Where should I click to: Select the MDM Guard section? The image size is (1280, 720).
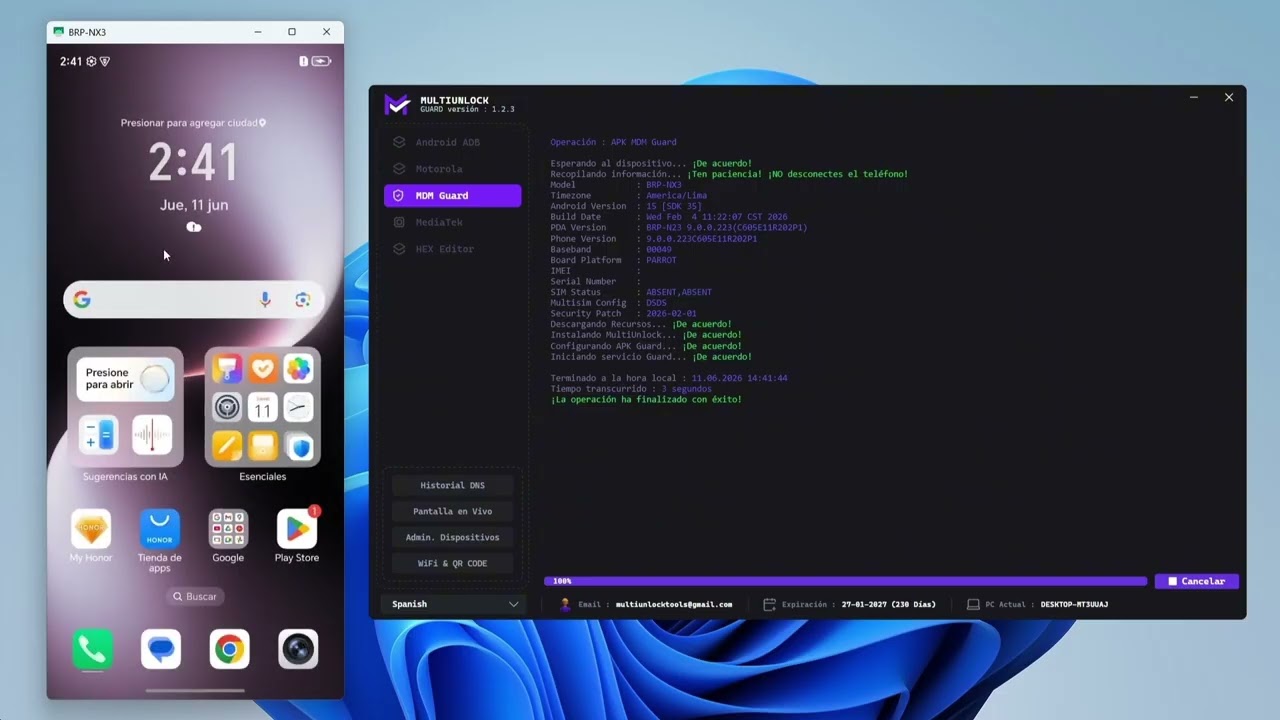(452, 196)
